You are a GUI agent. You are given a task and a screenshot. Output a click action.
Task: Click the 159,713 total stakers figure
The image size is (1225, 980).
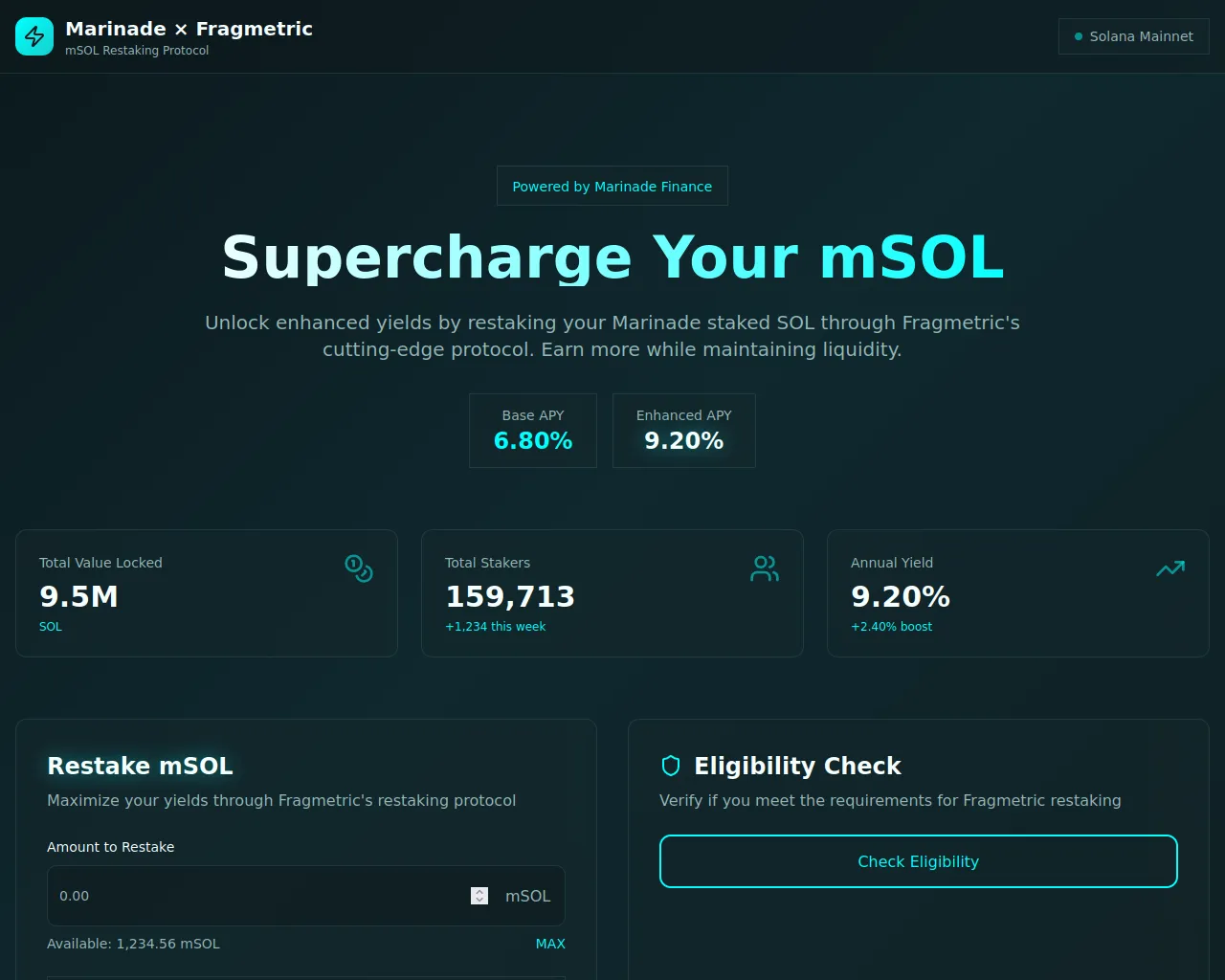pyautogui.click(x=510, y=596)
